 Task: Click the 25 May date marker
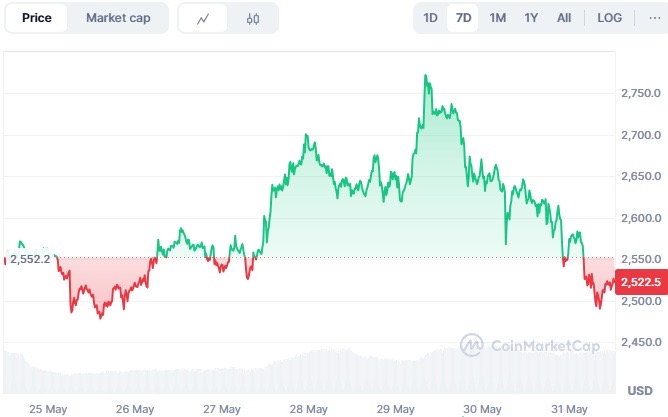48,409
